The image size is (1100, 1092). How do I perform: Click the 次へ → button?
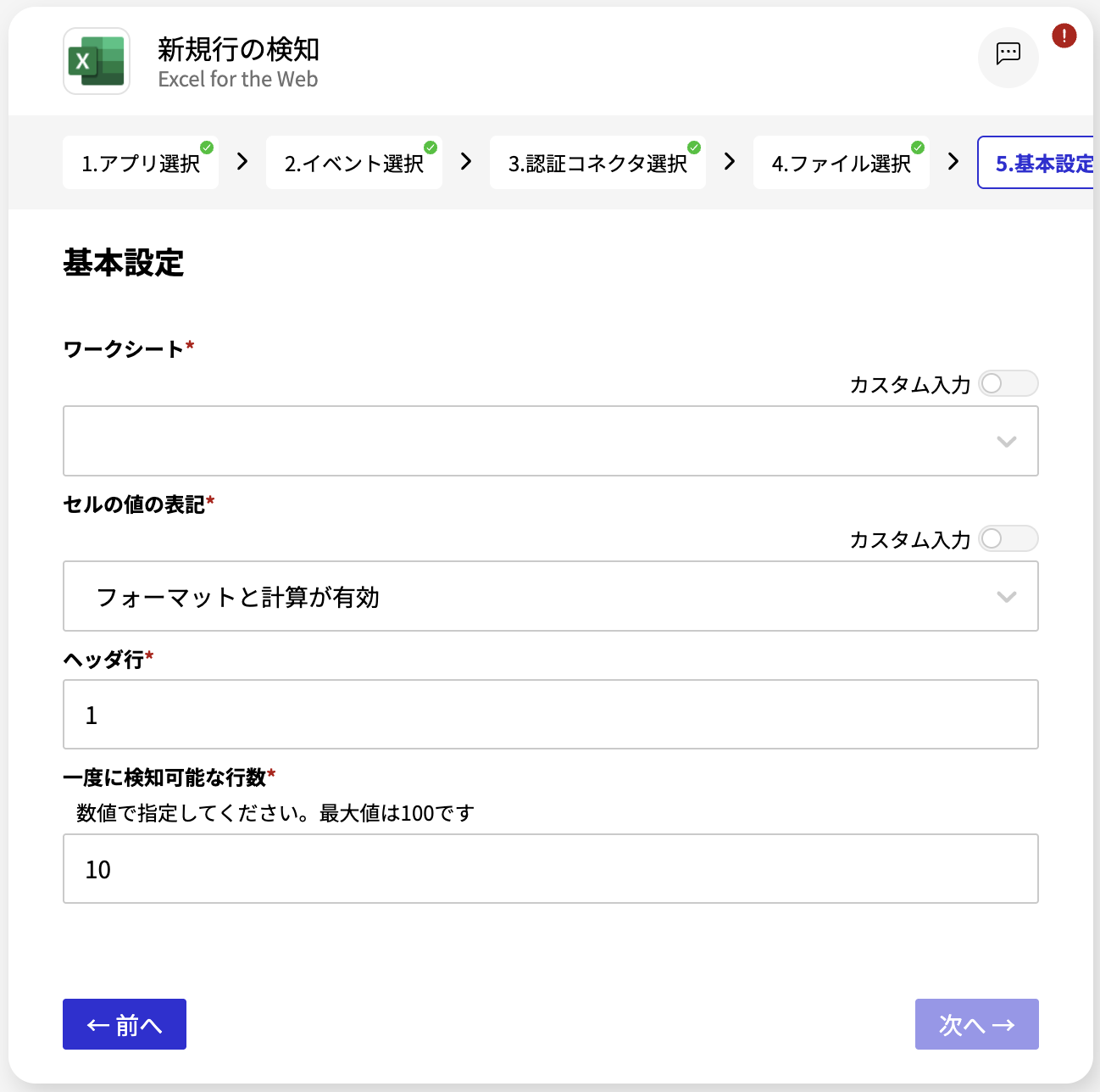[x=976, y=1024]
